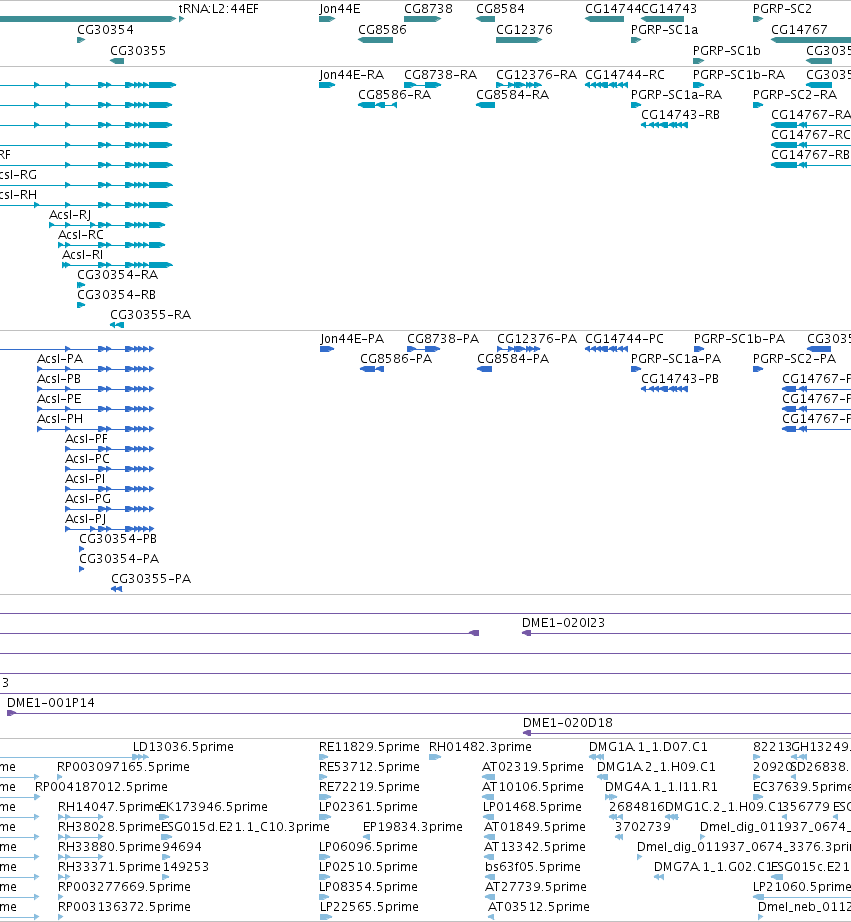Screen dimensions: 851x922
Task: Open the CG8584-RA transcript label
Action: 512,95
